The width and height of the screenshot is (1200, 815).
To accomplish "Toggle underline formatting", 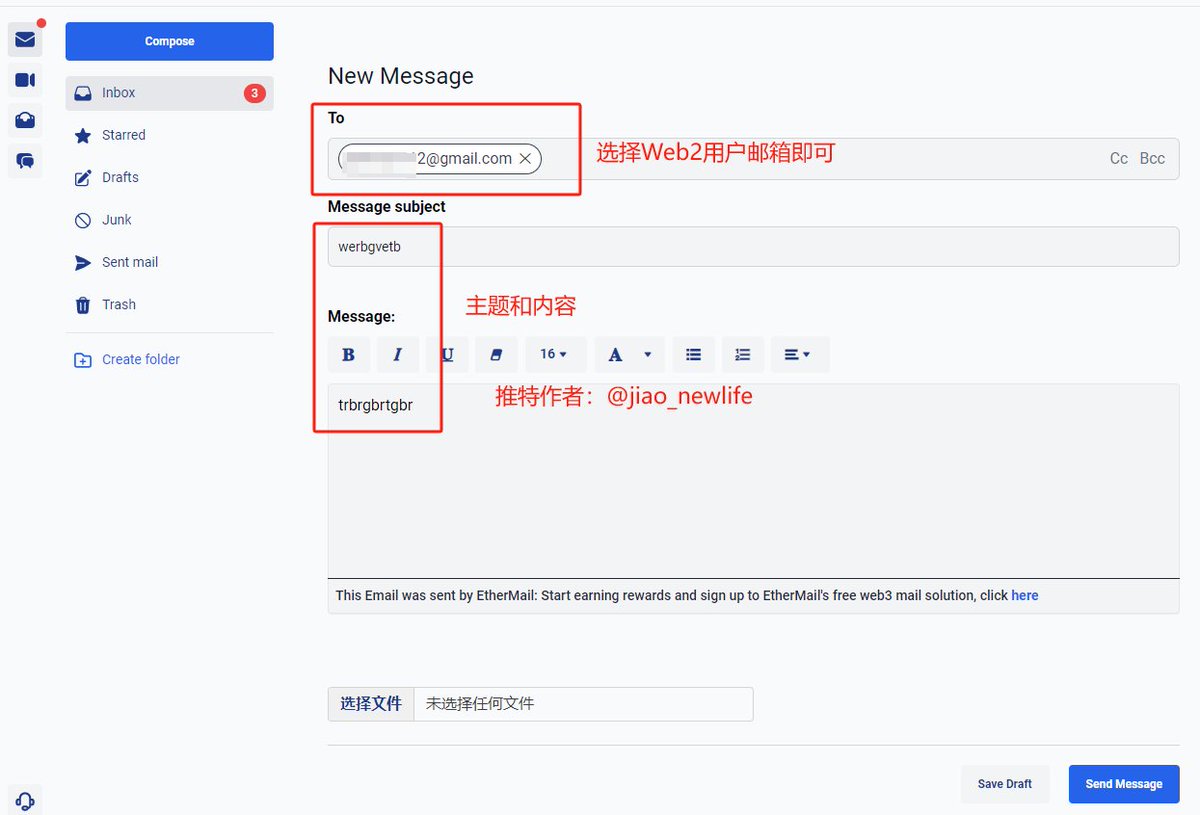I will point(447,354).
